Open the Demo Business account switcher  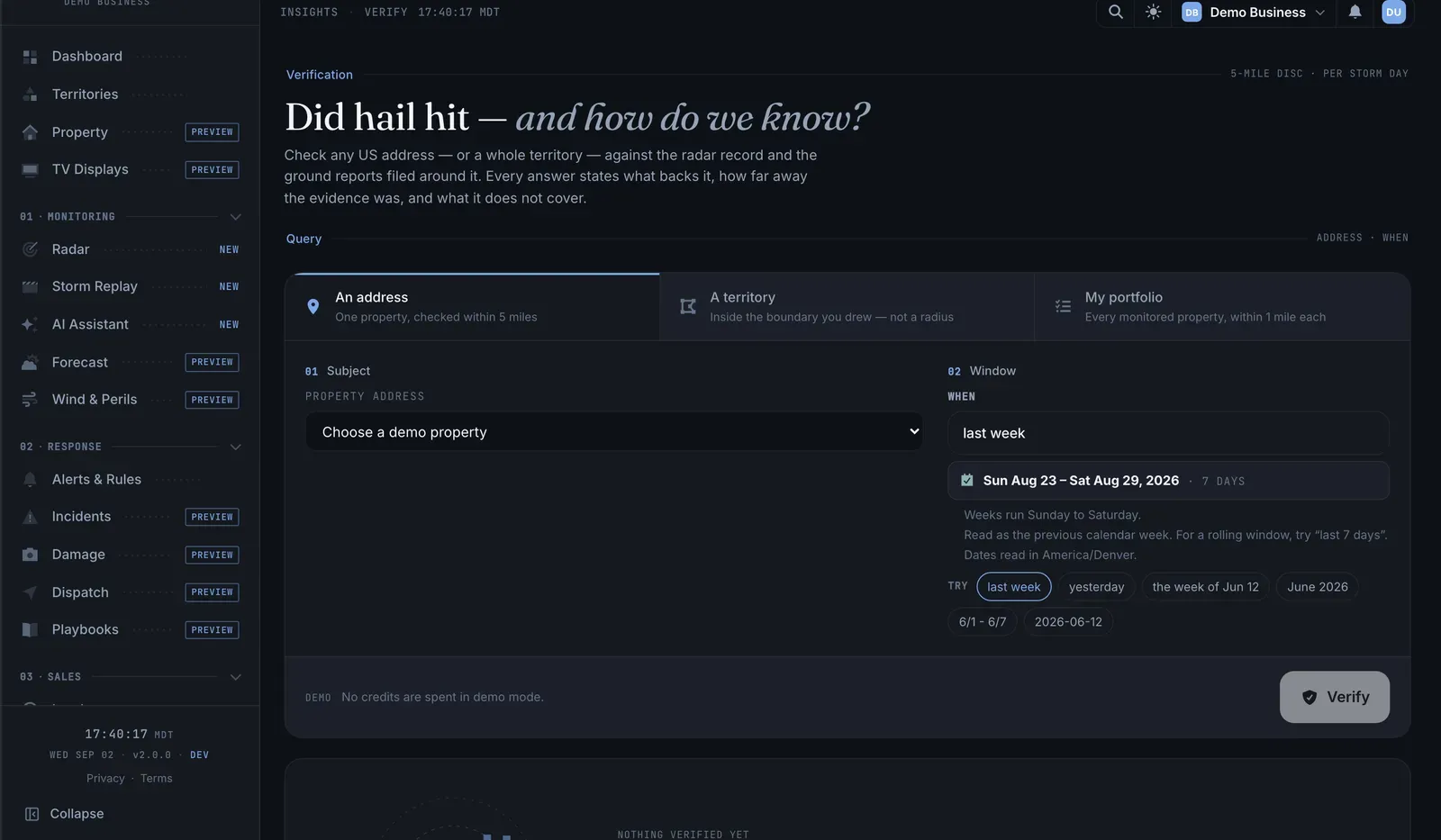click(1253, 12)
